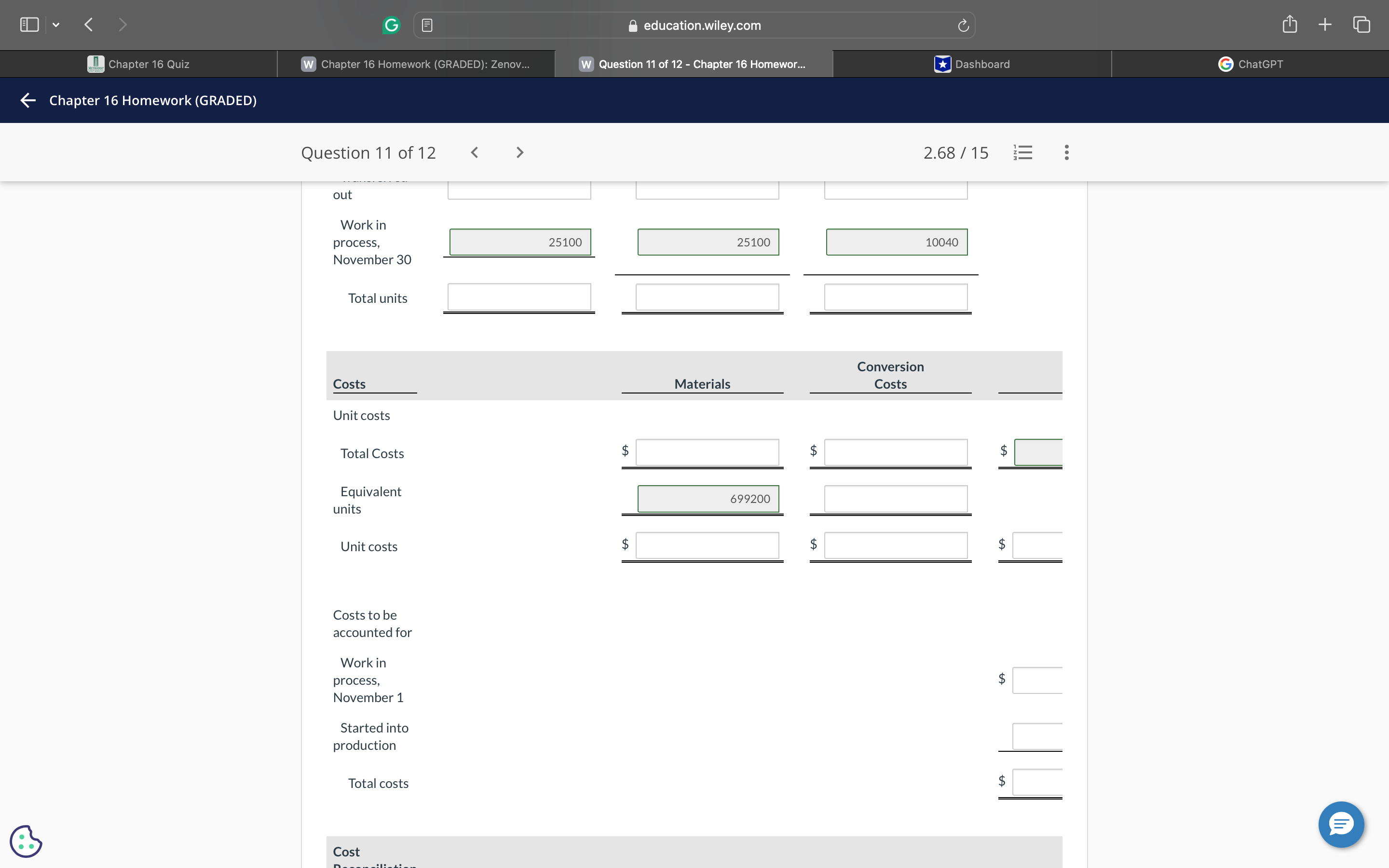1389x868 pixels.
Task: Click the Materials Total Costs input field
Action: [x=707, y=452]
